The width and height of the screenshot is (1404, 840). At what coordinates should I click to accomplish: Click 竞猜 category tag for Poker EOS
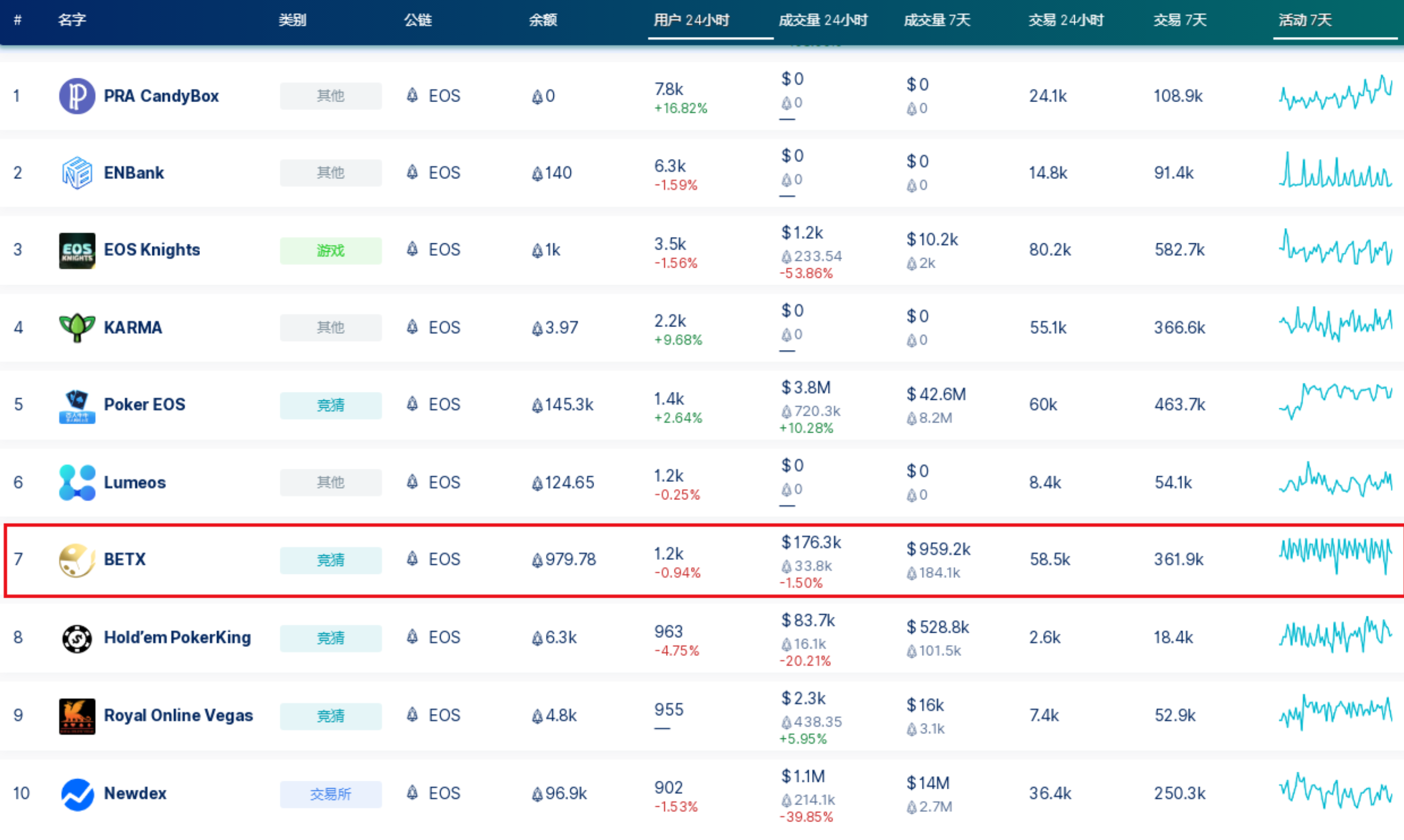331,405
